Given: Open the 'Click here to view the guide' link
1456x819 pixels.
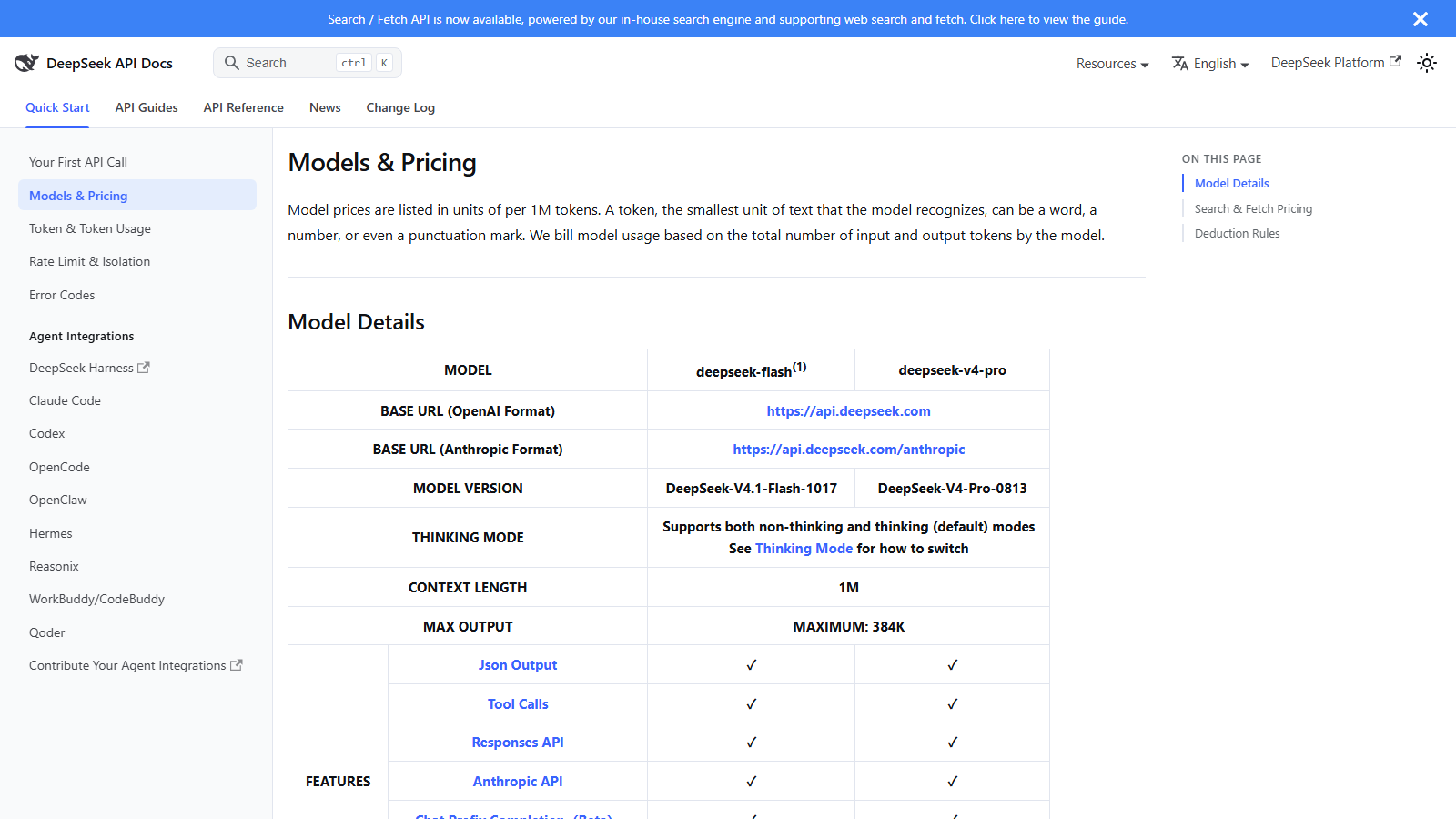Looking at the screenshot, I should (1048, 19).
